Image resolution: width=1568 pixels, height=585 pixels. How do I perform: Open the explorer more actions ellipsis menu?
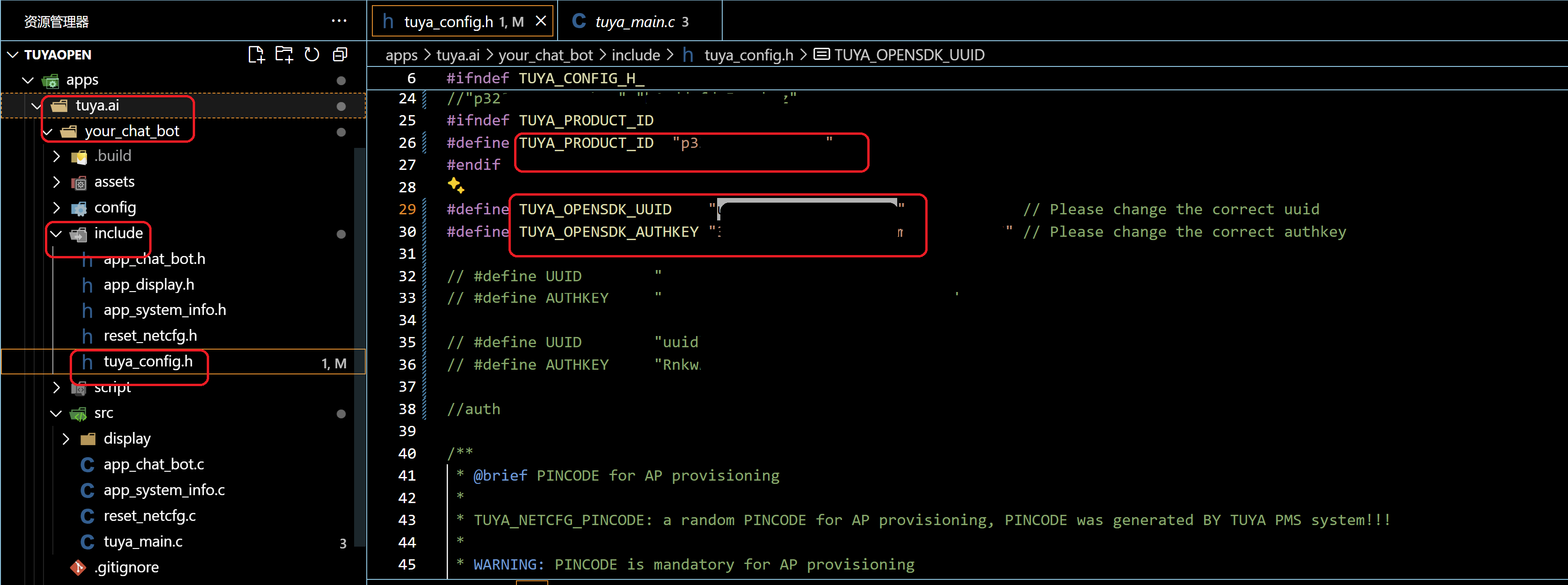pyautogui.click(x=339, y=22)
